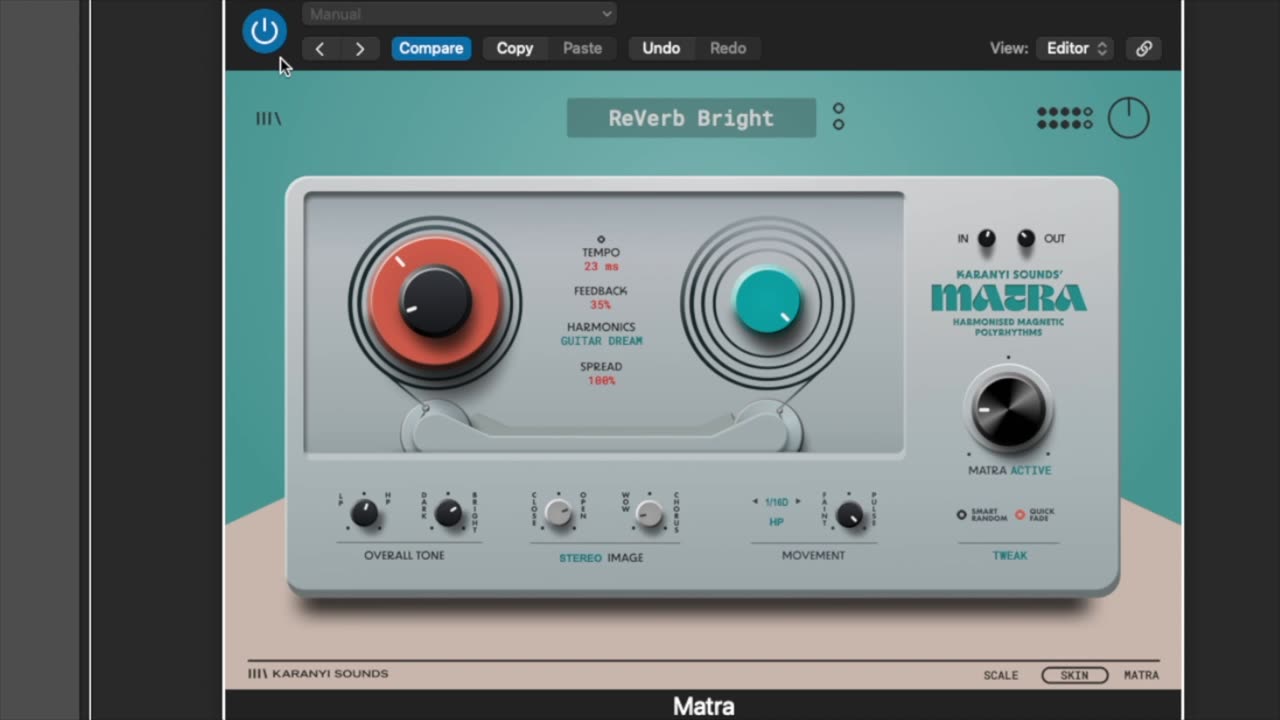Viewport: 1280px width, 720px height.
Task: Click the Redo button
Action: point(728,48)
